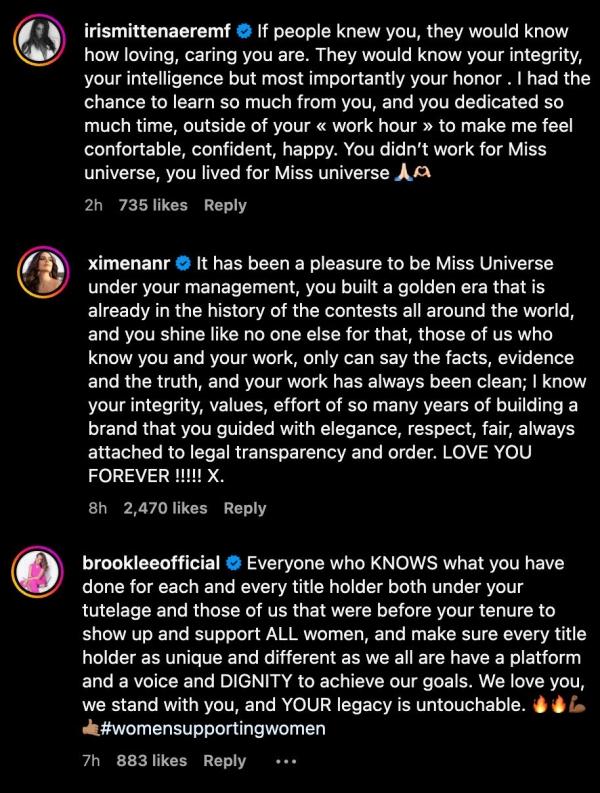Open more options on brookleeofficial's comment

[286, 761]
